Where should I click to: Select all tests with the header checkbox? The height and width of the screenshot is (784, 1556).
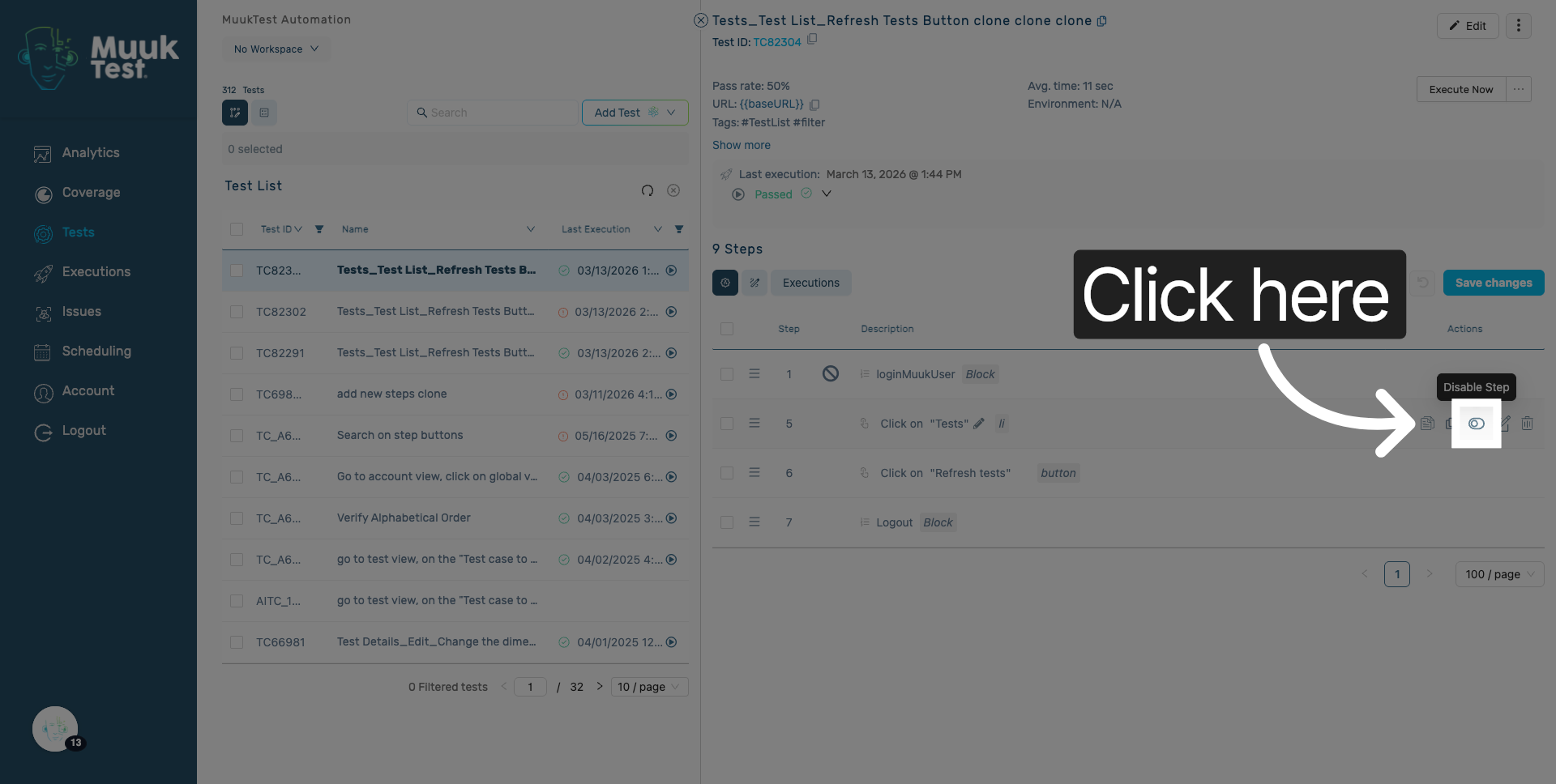(x=237, y=229)
